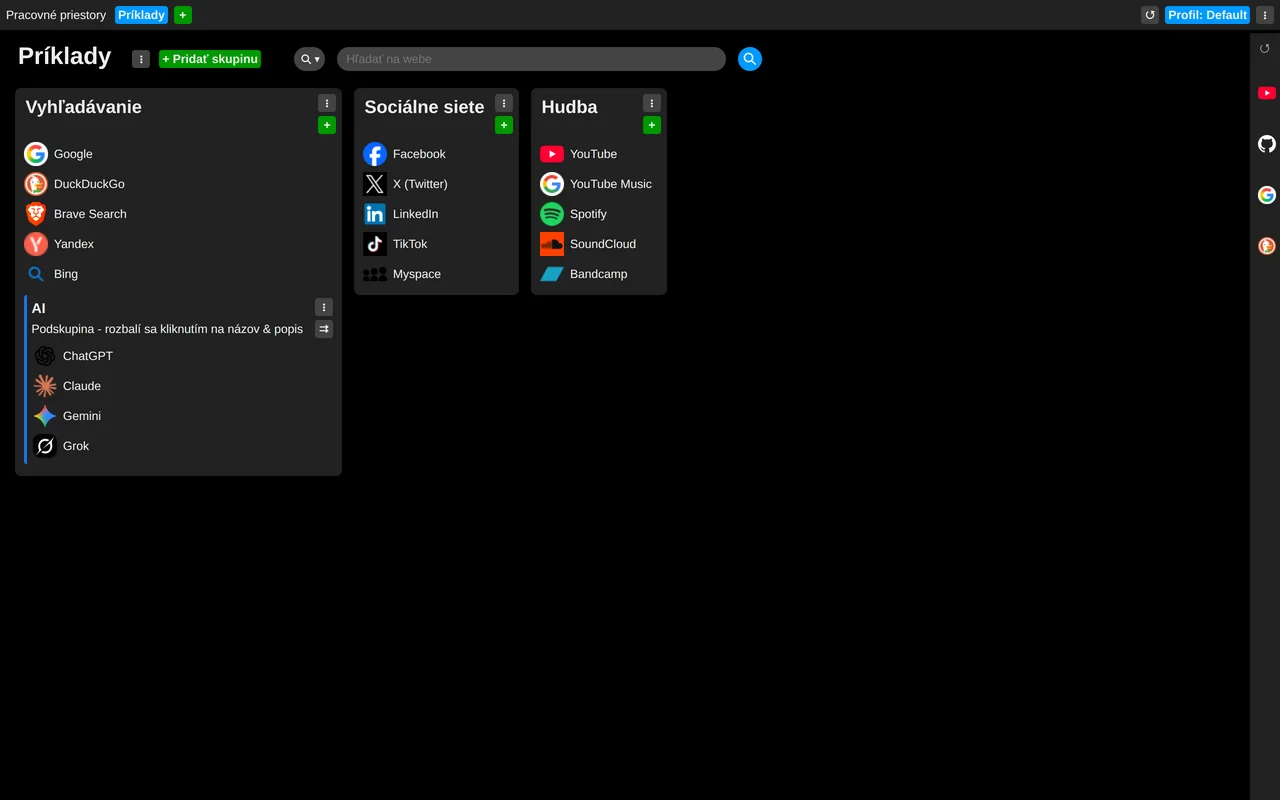
Task: Open DuckDuckGo from the right sidebar
Action: point(1267,246)
